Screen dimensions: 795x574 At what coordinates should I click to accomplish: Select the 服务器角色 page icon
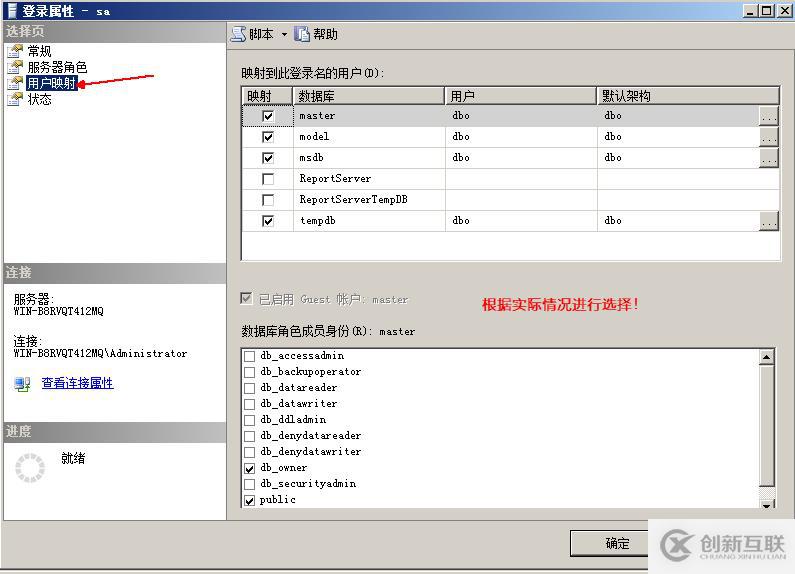pos(15,67)
